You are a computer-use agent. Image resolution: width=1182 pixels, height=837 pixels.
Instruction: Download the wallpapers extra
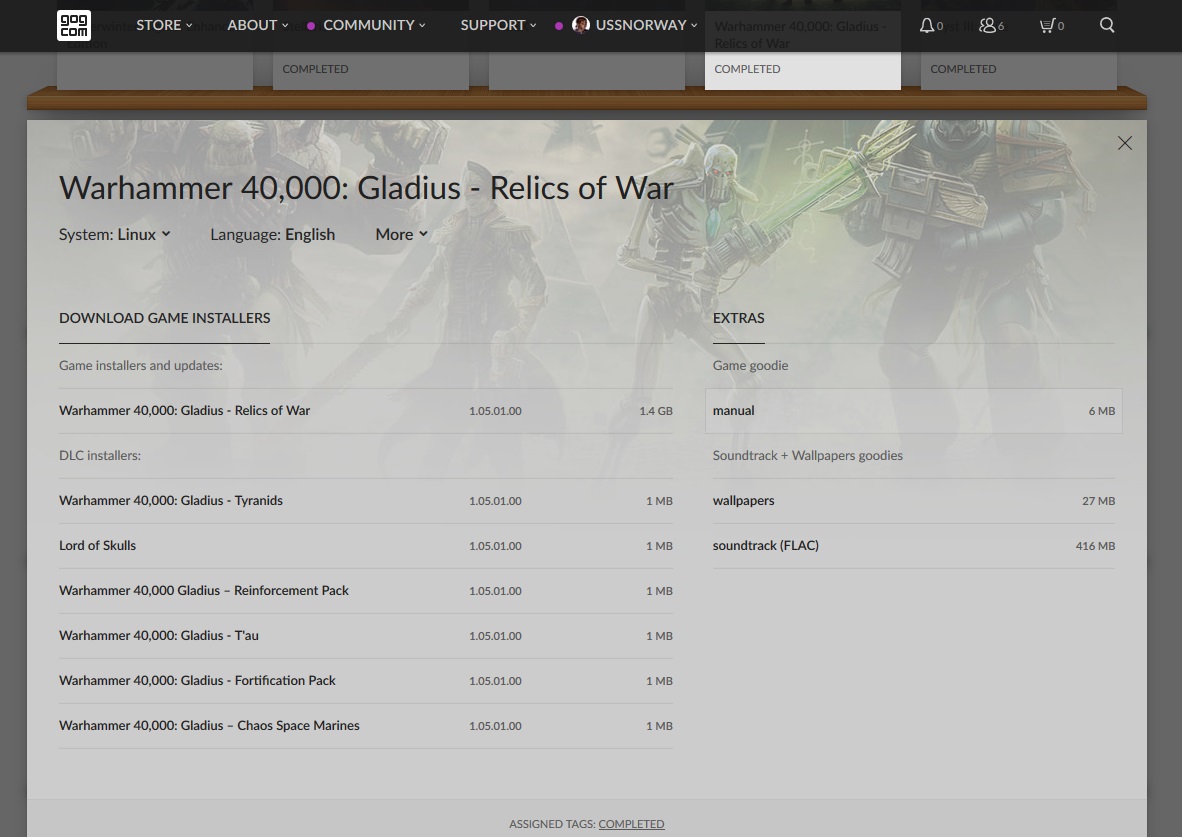(914, 501)
